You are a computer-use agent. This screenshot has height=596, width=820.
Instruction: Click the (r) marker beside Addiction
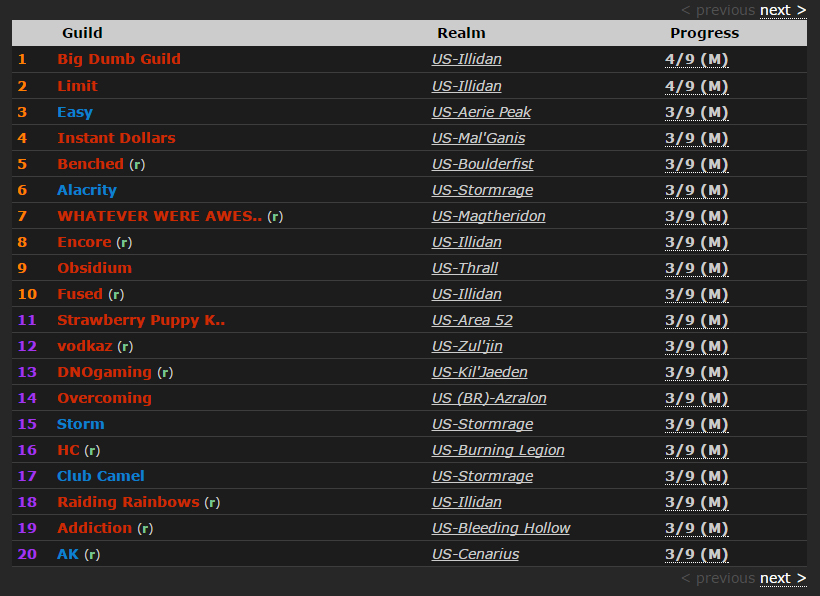(x=145, y=529)
